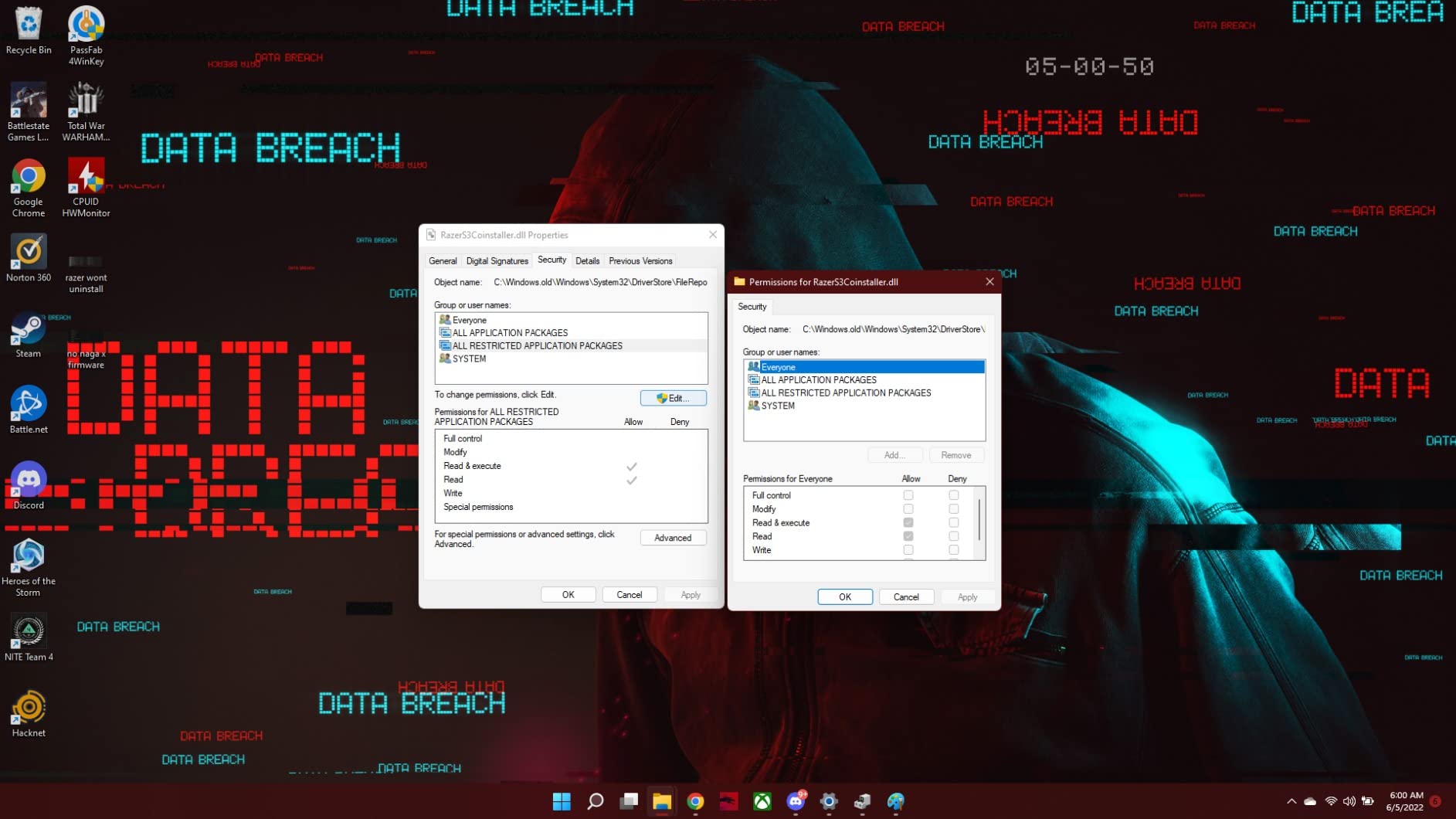The height and width of the screenshot is (819, 1456).
Task: Select Hacknet desktop icon
Action: tap(29, 713)
